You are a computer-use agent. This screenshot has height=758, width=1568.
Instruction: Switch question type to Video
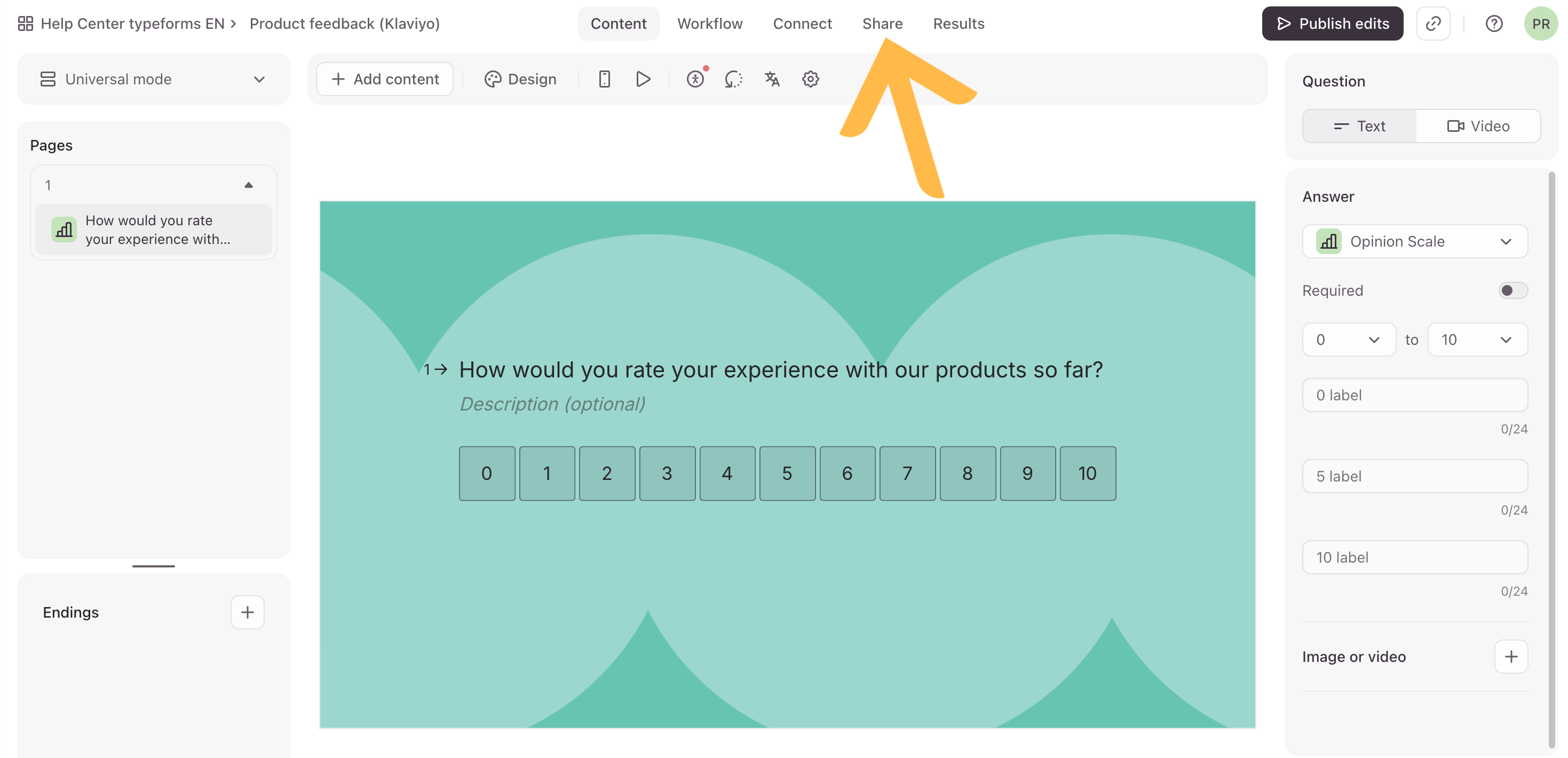pos(1478,126)
